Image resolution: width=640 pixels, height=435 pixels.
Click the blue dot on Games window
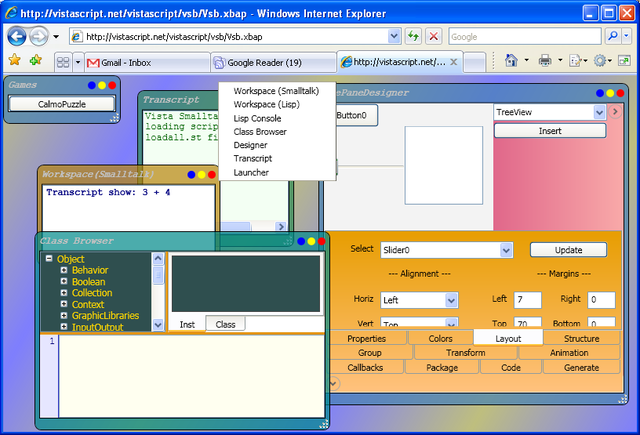click(x=92, y=85)
